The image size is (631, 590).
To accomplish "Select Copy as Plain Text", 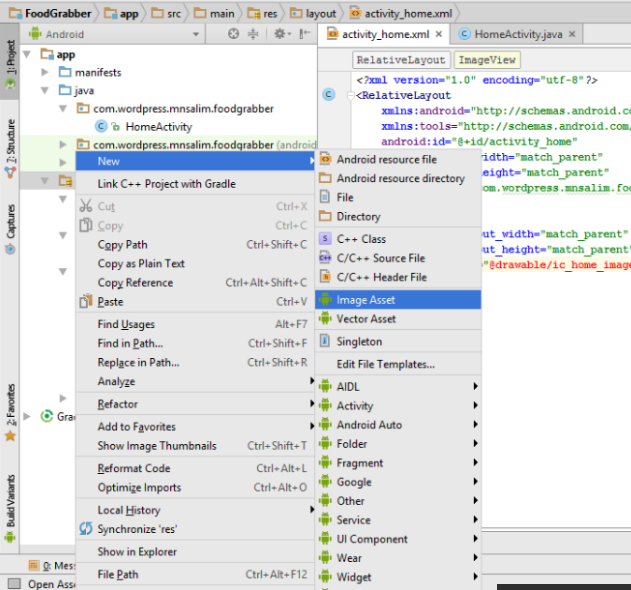I will 195,264.
